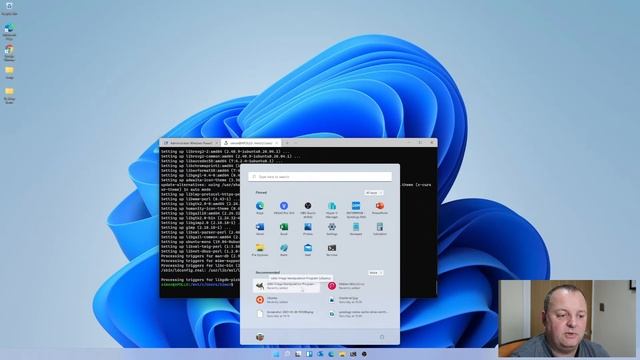This screenshot has height=360, width=640.
Task: Show More recommended items
Action: 375,273
